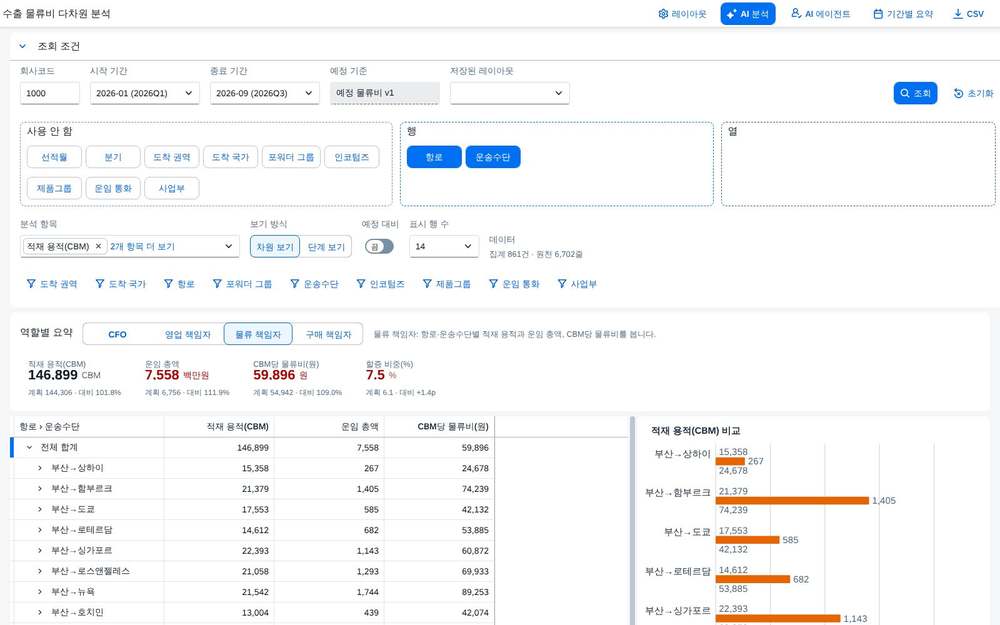Click the 운임 총액 column header
This screenshot has height=625, width=1000.
pyautogui.click(x=329, y=427)
